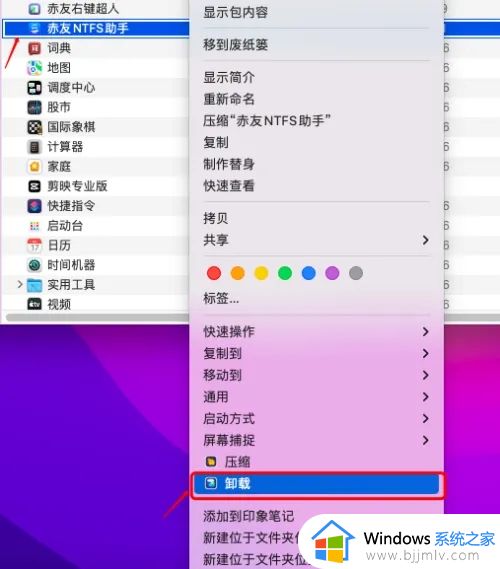Select the 词典 row text
Viewport: 500px width, 569px height.
[59, 48]
